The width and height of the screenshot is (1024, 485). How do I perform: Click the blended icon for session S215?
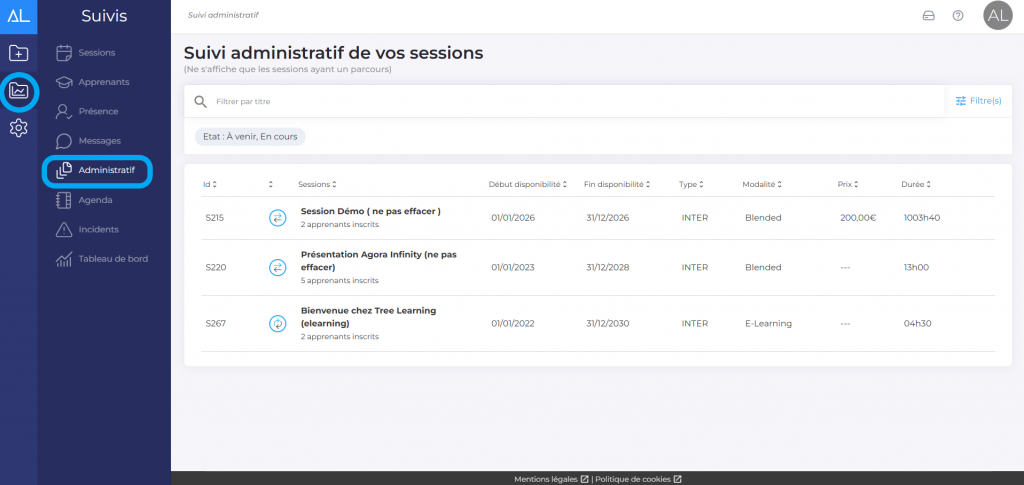pyautogui.click(x=278, y=217)
